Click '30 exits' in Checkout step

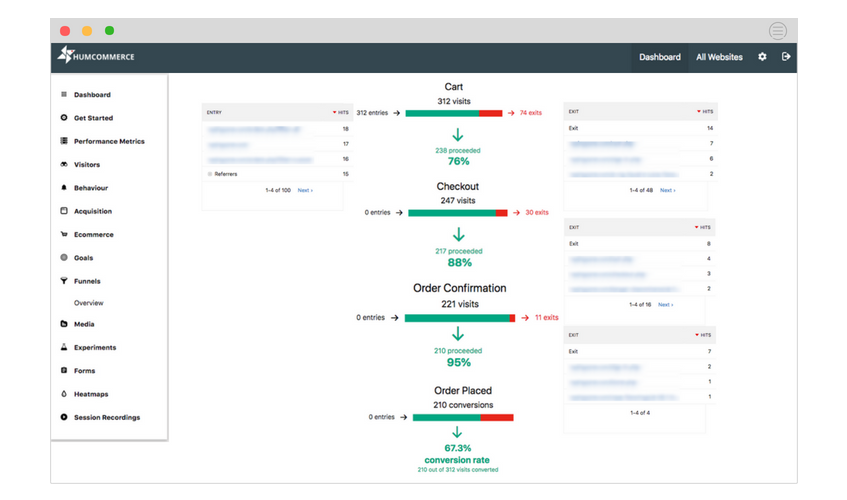[537, 213]
